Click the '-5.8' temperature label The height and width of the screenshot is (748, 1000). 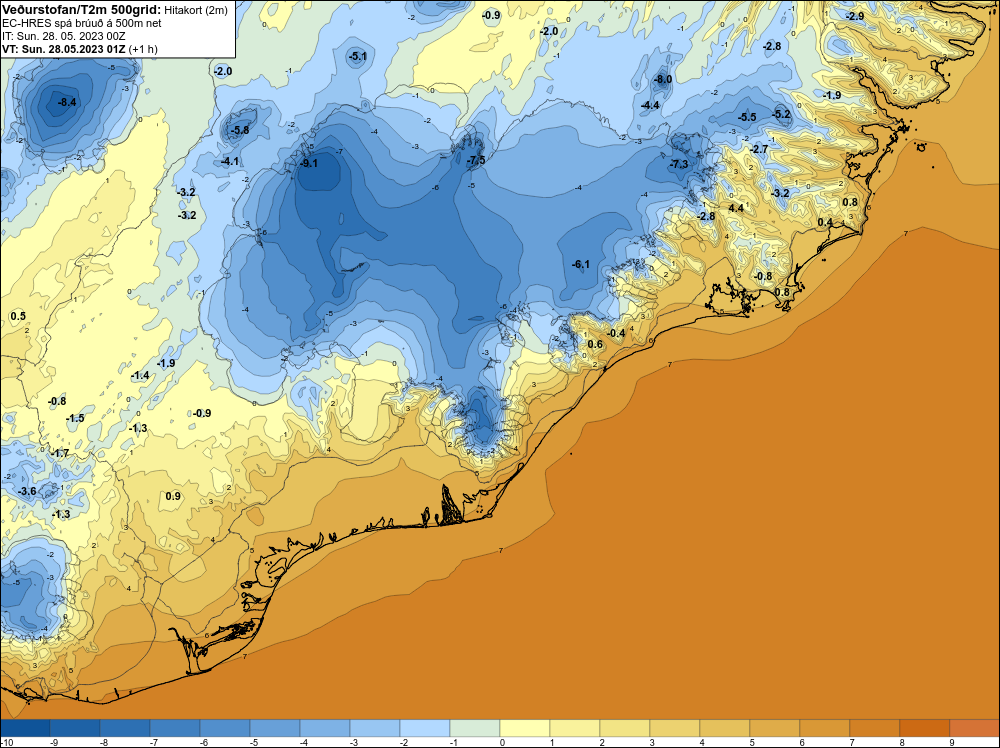[240, 130]
